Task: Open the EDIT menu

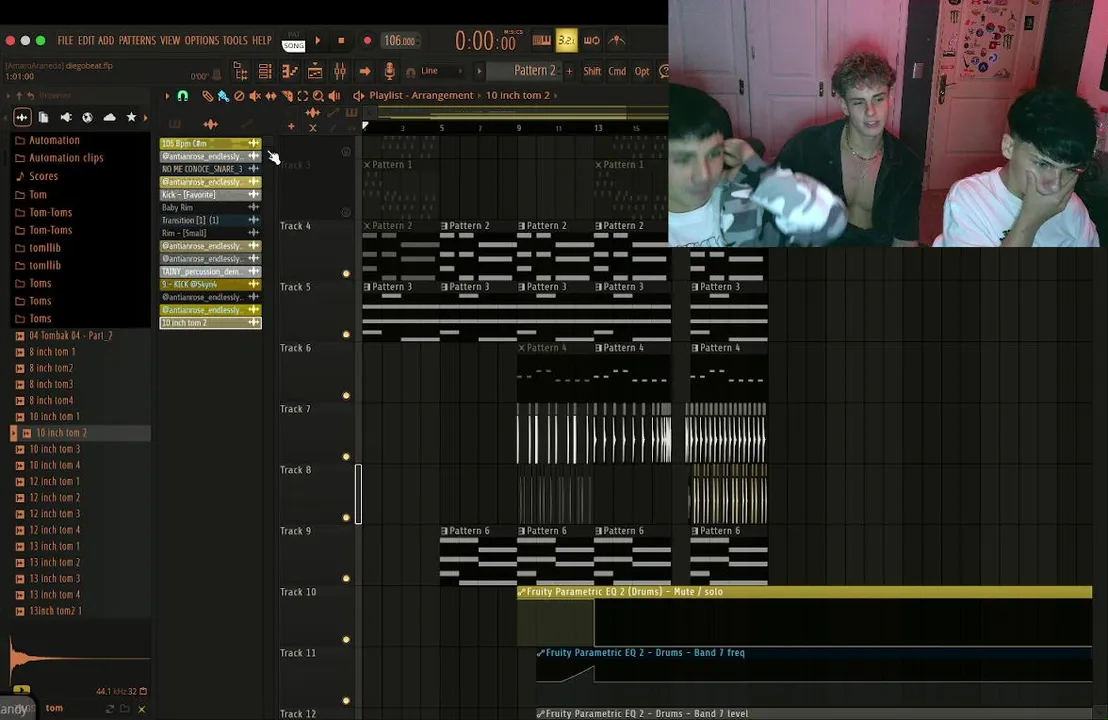Action: coord(86,41)
